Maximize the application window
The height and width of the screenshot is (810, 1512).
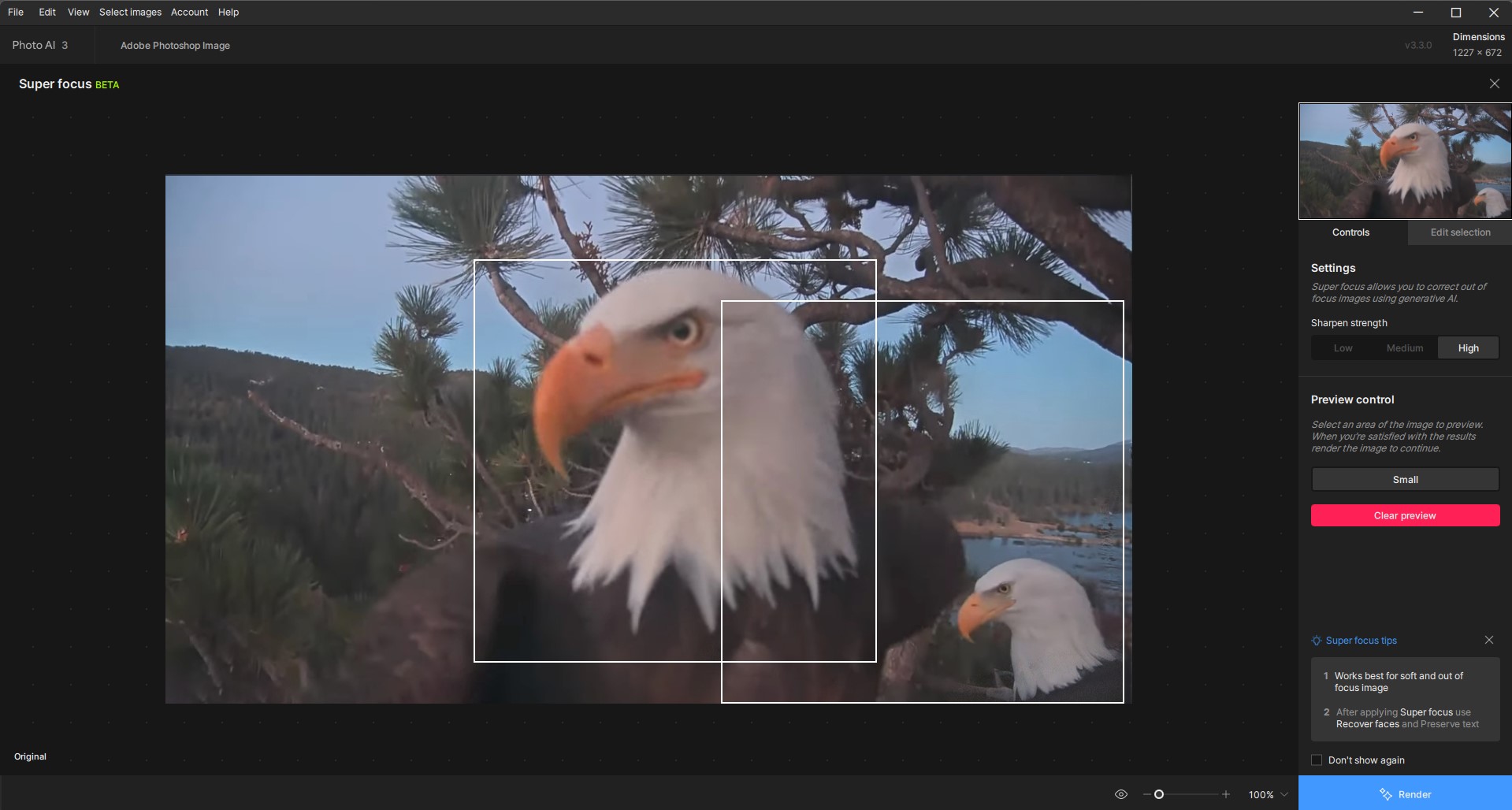(1455, 13)
